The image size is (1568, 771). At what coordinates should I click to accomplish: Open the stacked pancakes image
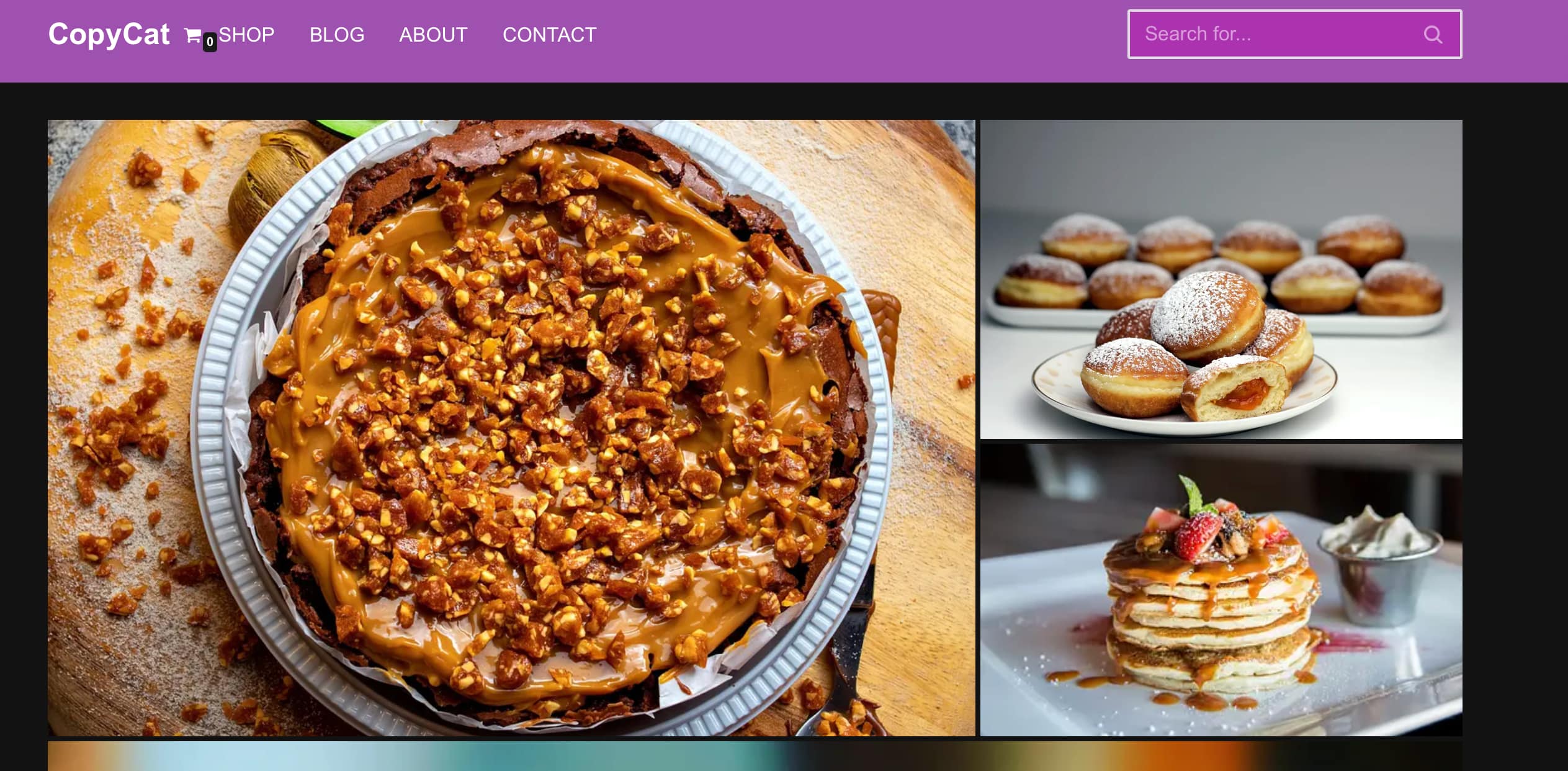pos(1221,590)
